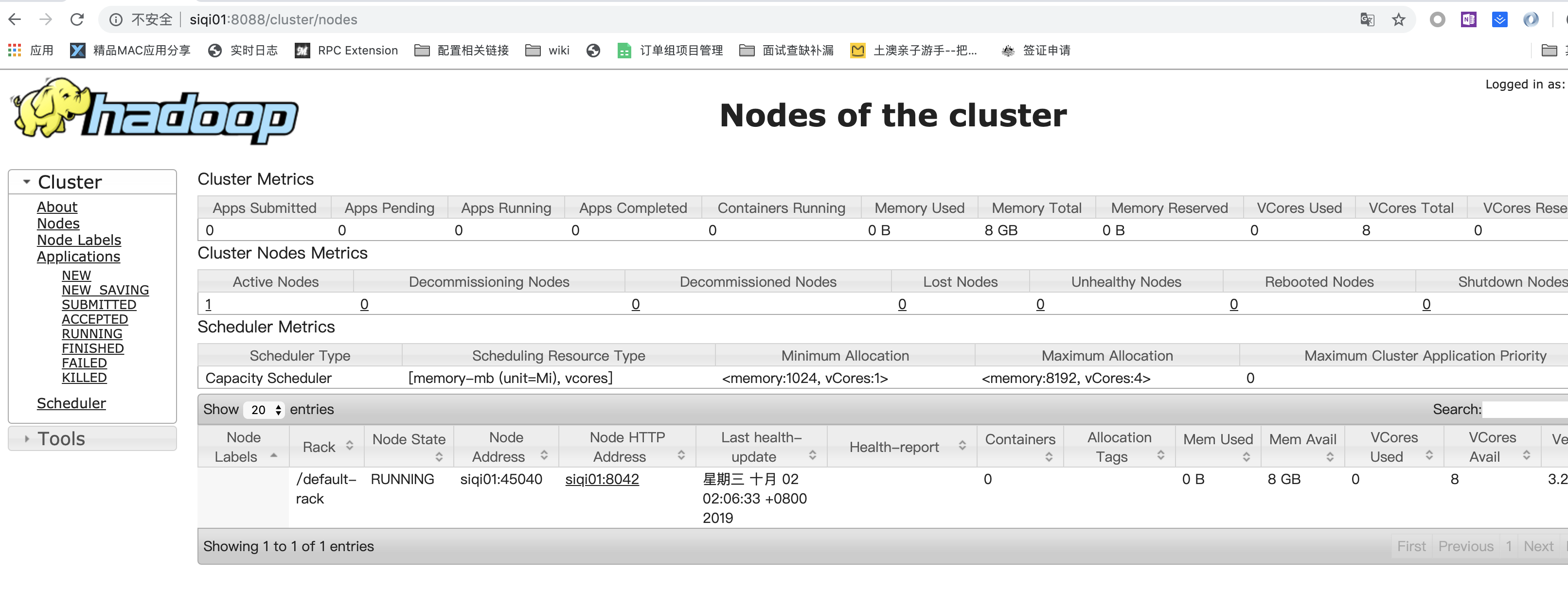Open the 应用 apps grid icon
The image size is (1568, 590).
[x=14, y=50]
